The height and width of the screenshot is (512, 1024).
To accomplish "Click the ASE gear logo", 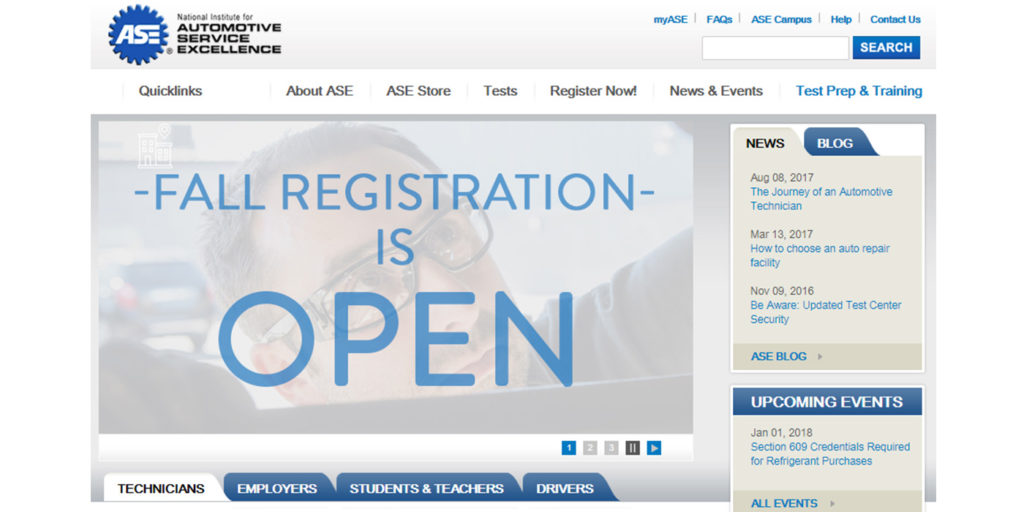I will pyautogui.click(x=138, y=35).
